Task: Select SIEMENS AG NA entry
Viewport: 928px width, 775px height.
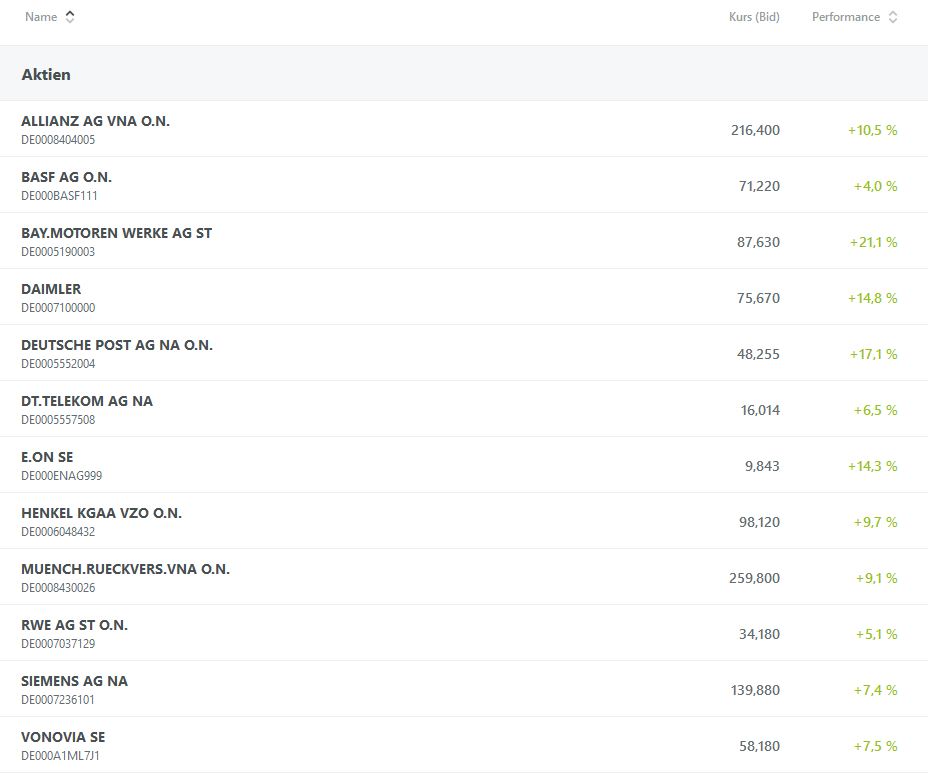Action: coord(74,681)
